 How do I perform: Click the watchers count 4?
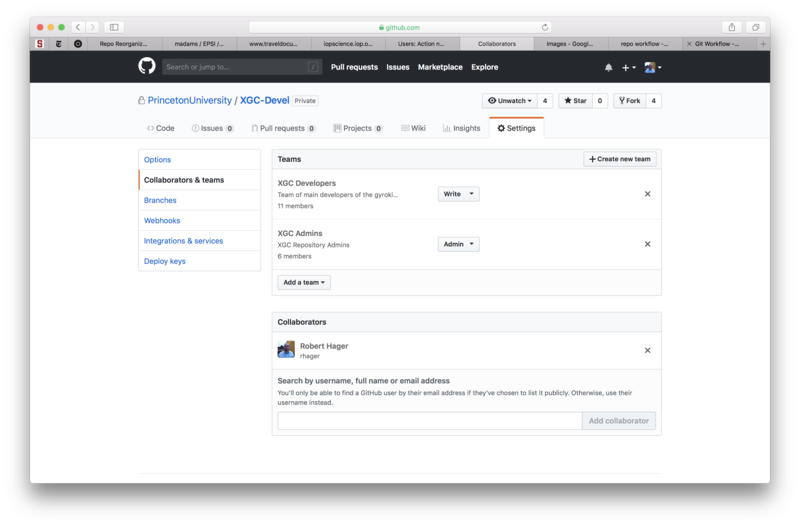545,101
